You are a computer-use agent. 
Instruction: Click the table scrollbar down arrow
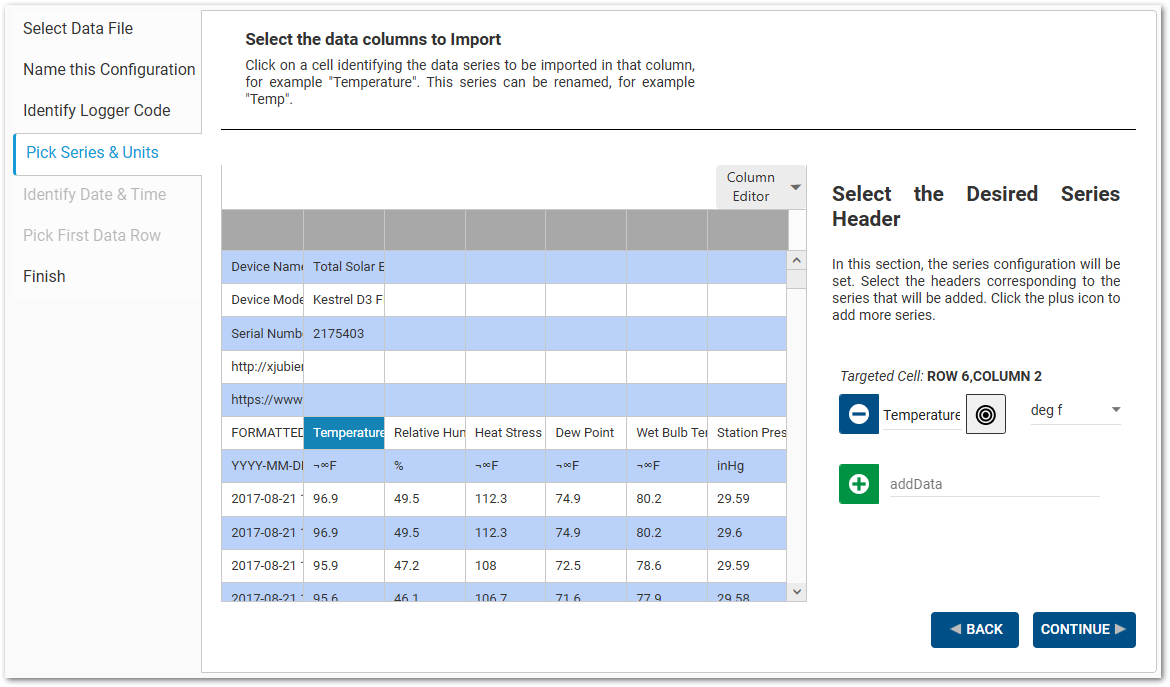click(797, 592)
